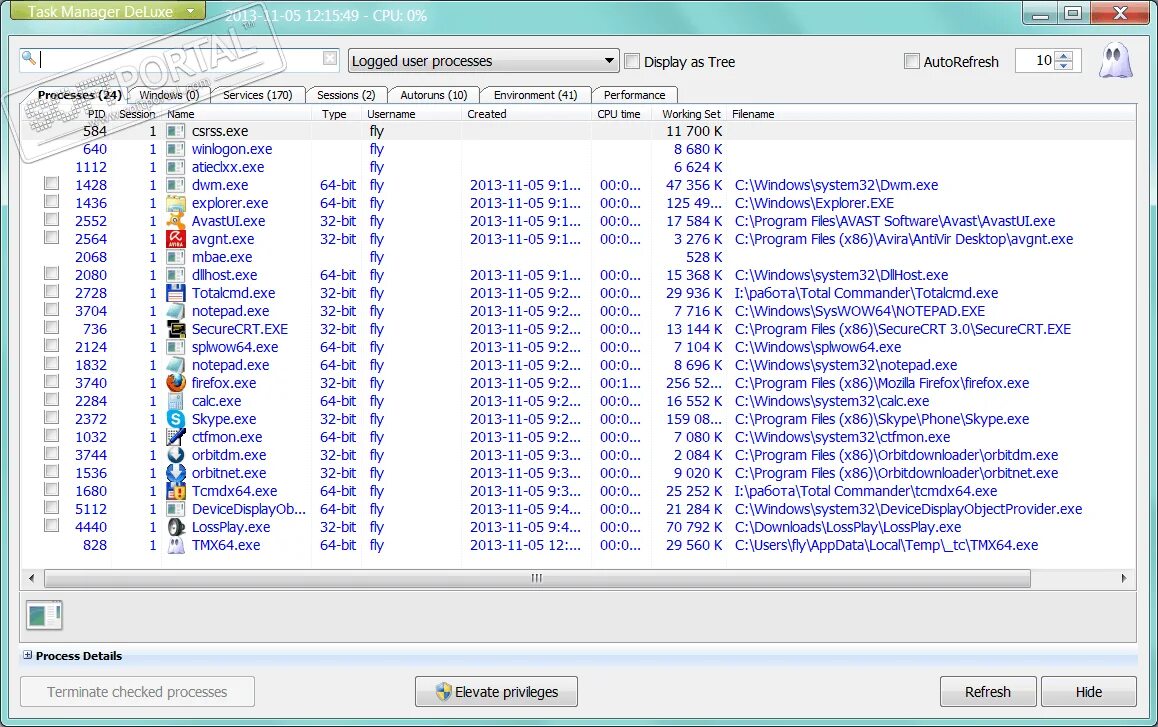Click Terminate checked processes button
Viewport: 1158px width, 727px height.
click(137, 692)
